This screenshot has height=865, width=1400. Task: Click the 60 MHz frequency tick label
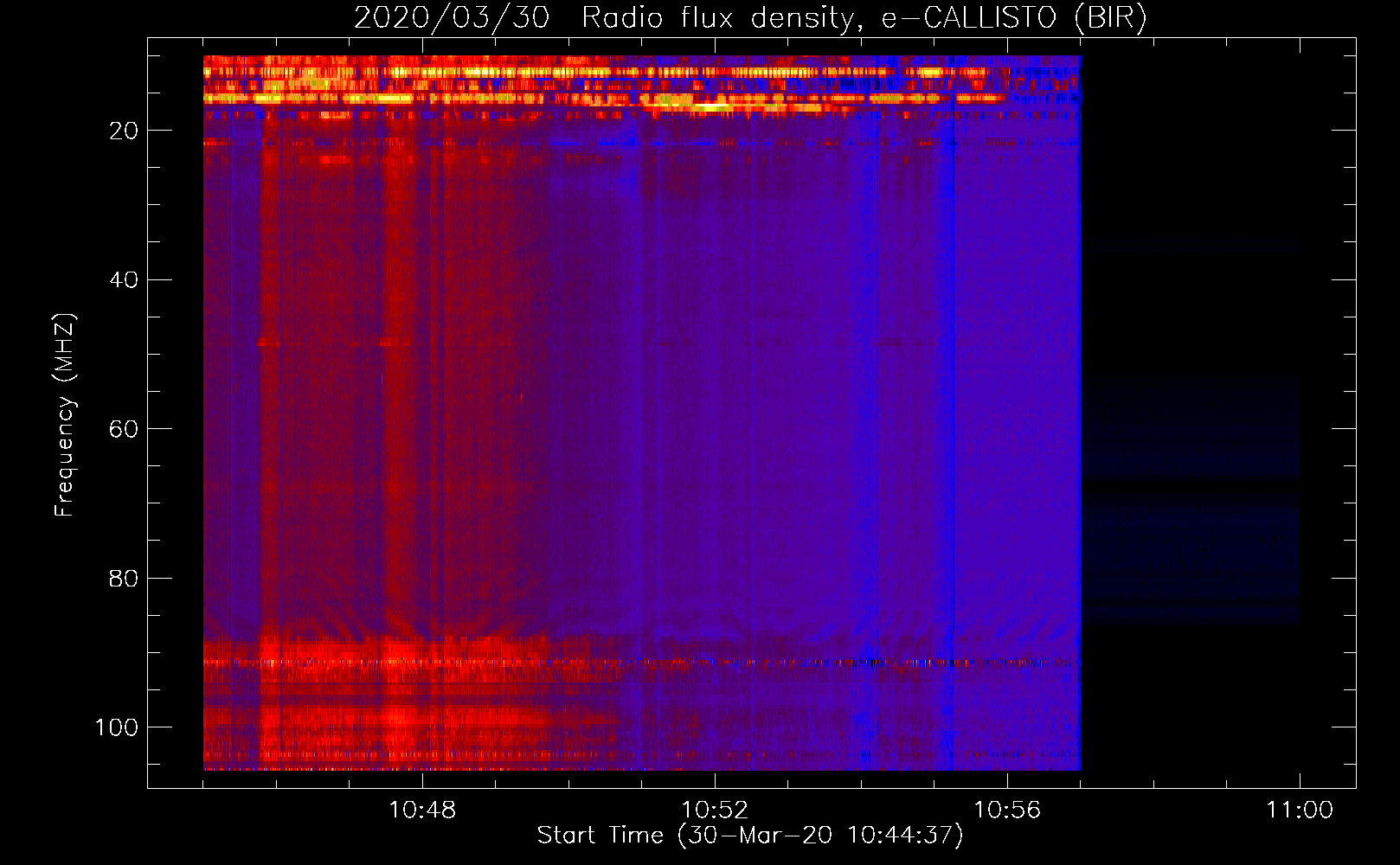124,429
